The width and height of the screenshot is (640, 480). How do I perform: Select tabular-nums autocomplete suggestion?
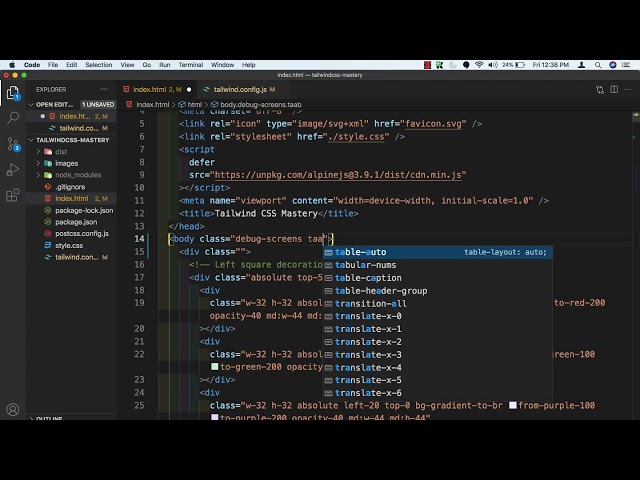coord(438,265)
